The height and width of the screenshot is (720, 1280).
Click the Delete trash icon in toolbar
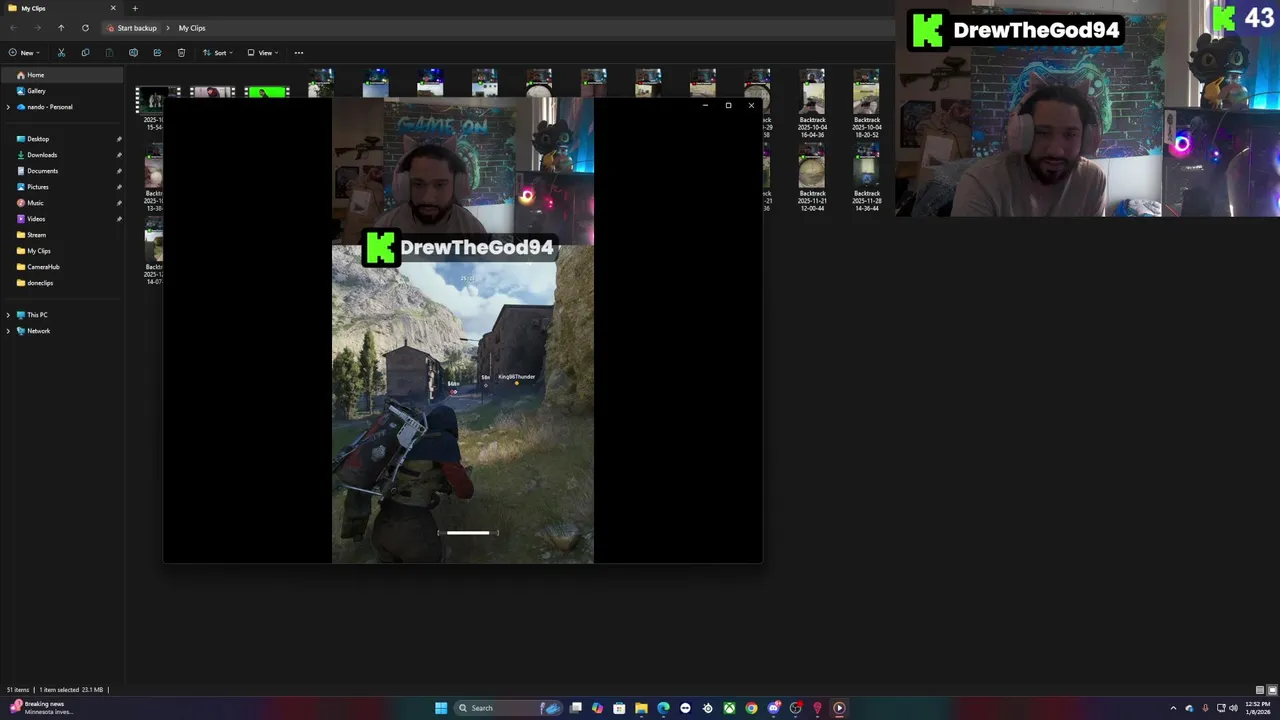click(x=181, y=53)
